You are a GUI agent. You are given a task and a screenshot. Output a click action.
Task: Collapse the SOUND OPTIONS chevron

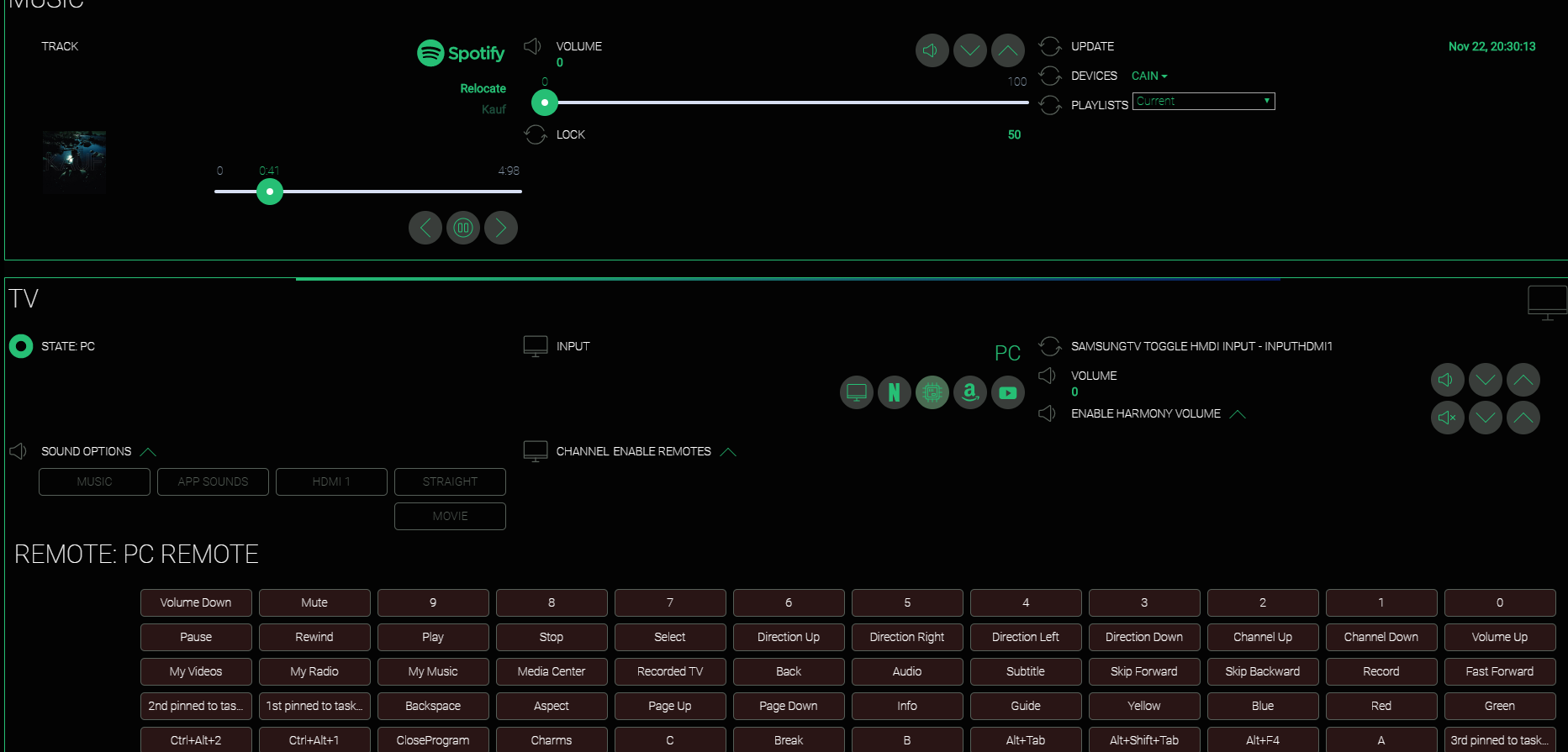pyautogui.click(x=149, y=452)
